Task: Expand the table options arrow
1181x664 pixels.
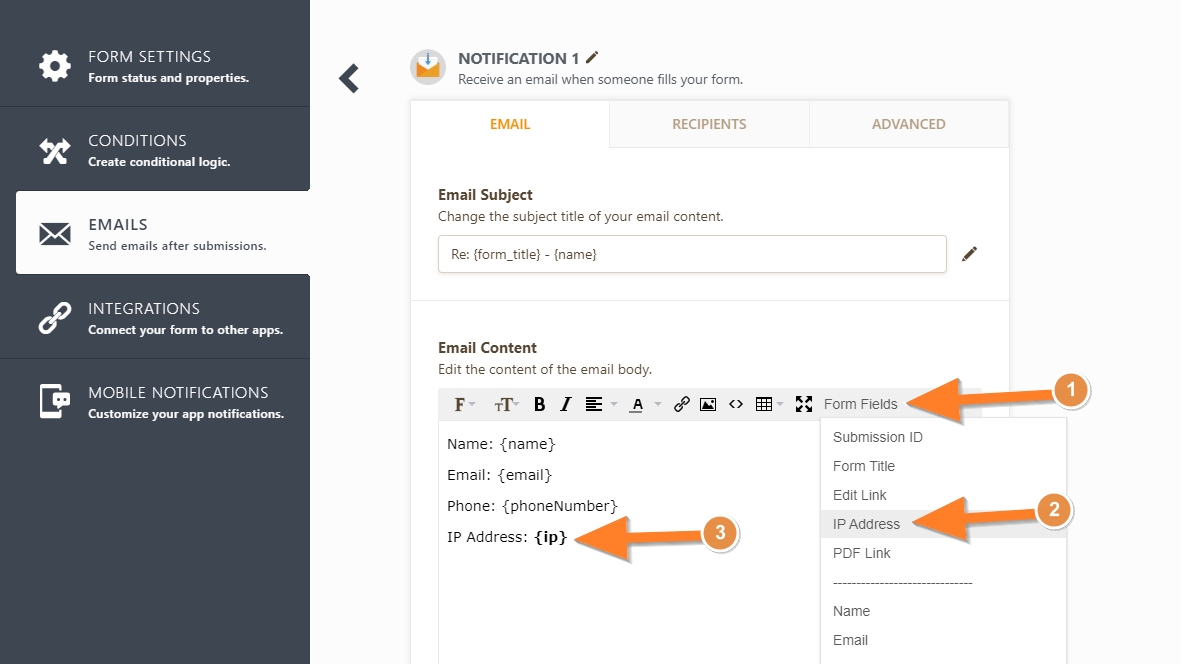Action: coord(780,405)
